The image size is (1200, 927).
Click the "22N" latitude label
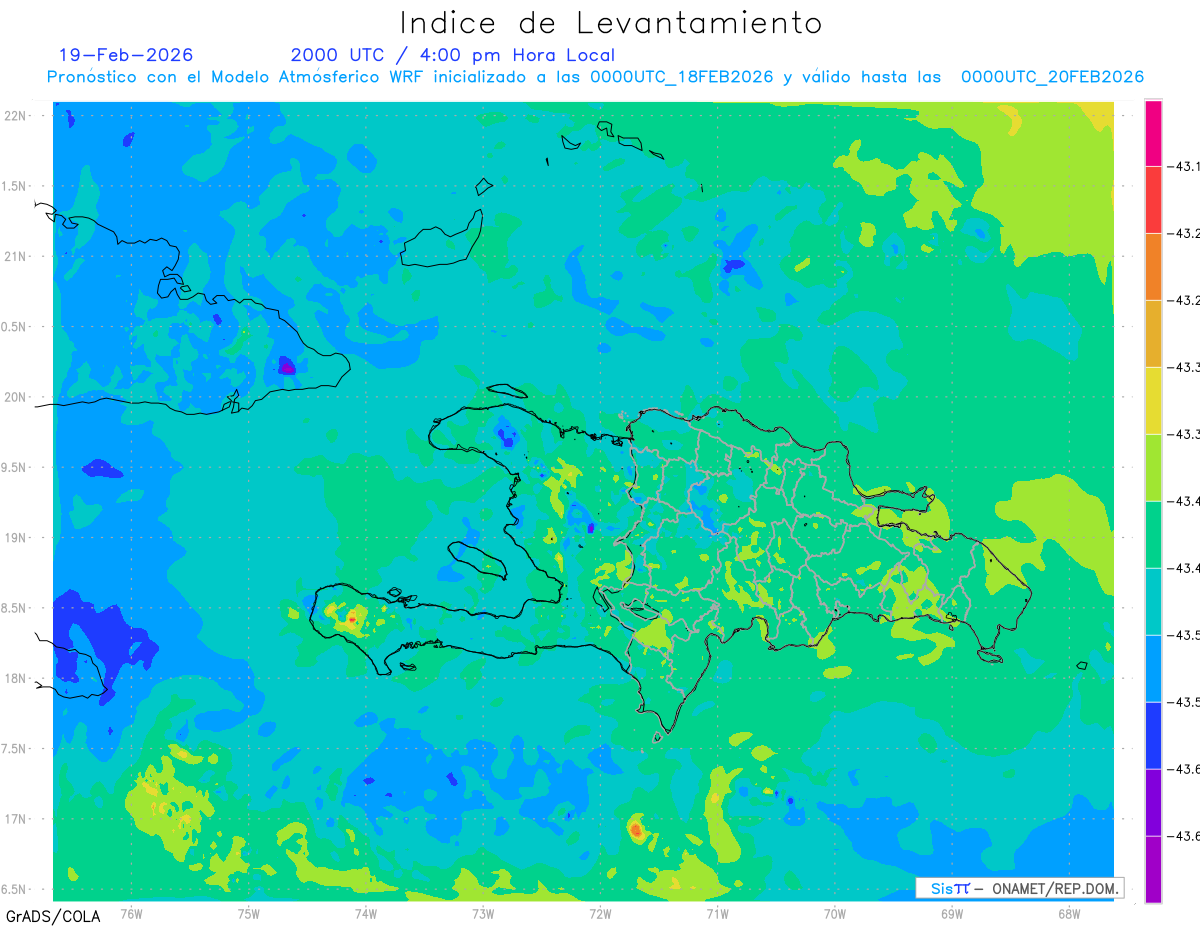pyautogui.click(x=16, y=116)
